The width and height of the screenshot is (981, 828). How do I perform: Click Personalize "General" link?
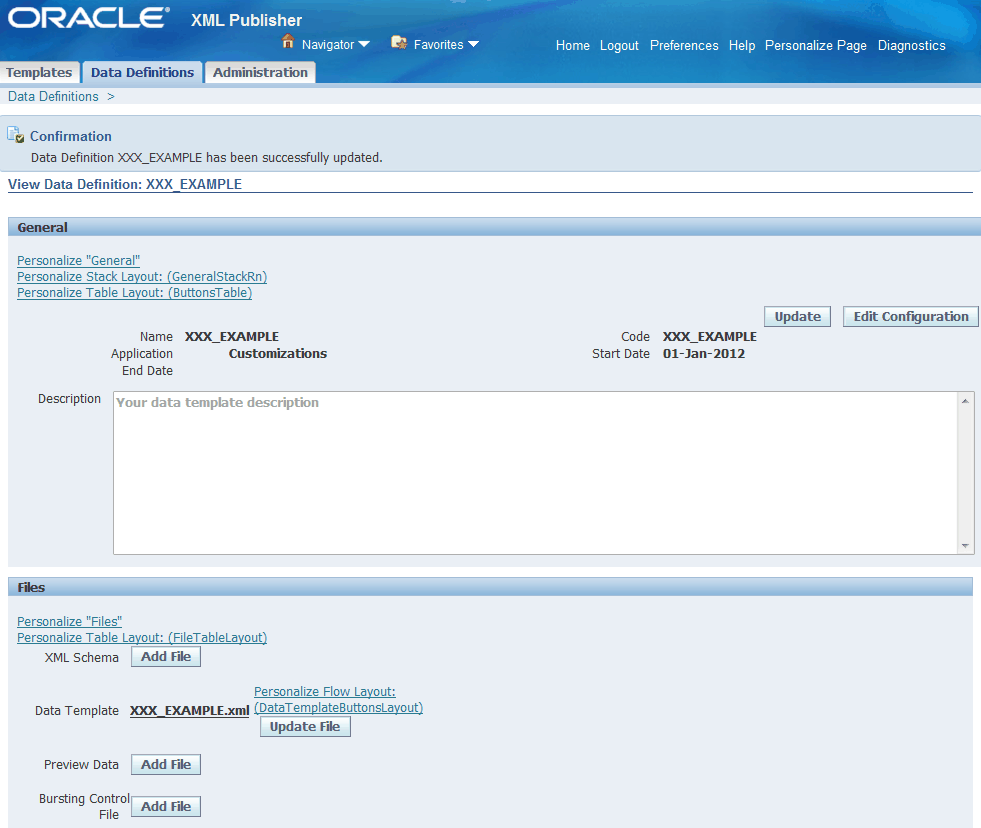(x=78, y=260)
